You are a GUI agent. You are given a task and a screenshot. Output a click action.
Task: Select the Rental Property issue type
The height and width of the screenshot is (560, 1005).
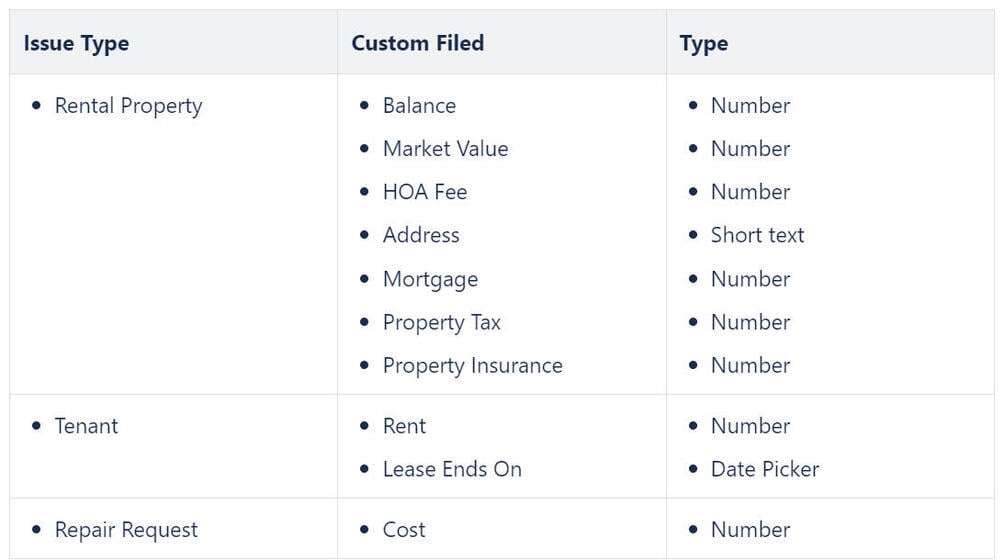point(128,106)
